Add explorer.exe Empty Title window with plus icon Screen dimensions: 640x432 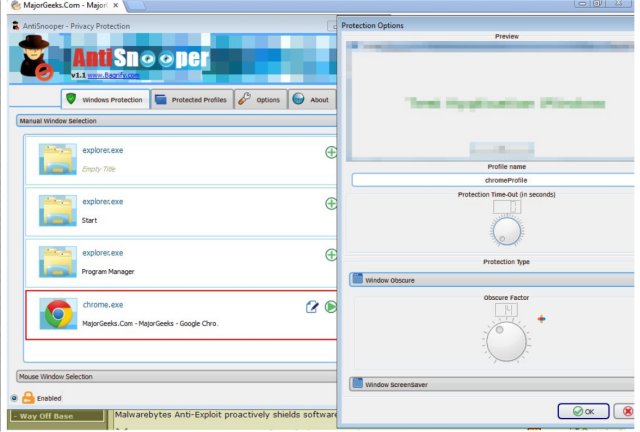331,152
